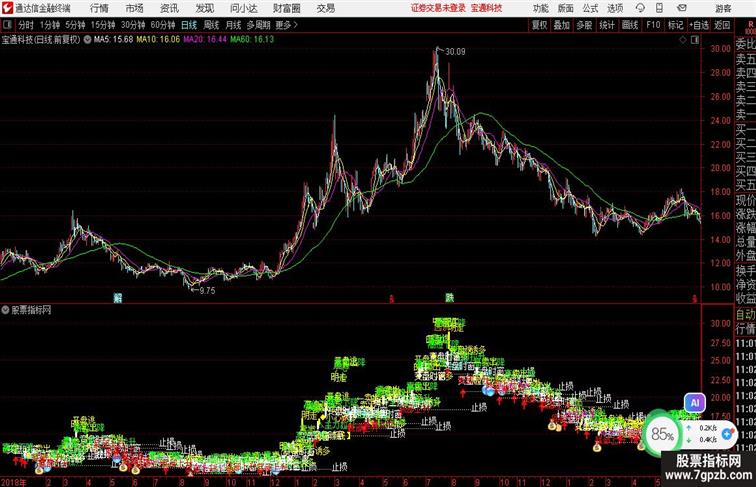
Task: Click the 股票指标网 indicator name
Action: (31, 310)
